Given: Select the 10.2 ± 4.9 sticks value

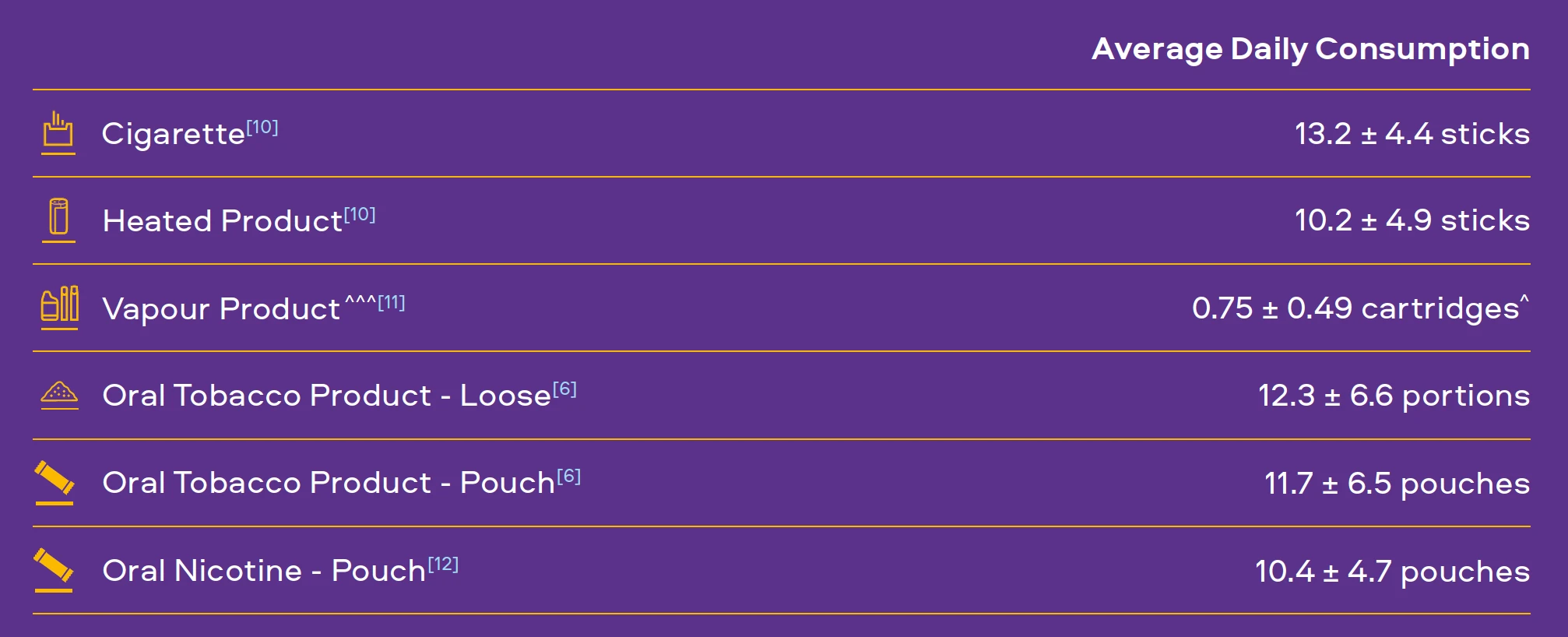Looking at the screenshot, I should (1412, 220).
